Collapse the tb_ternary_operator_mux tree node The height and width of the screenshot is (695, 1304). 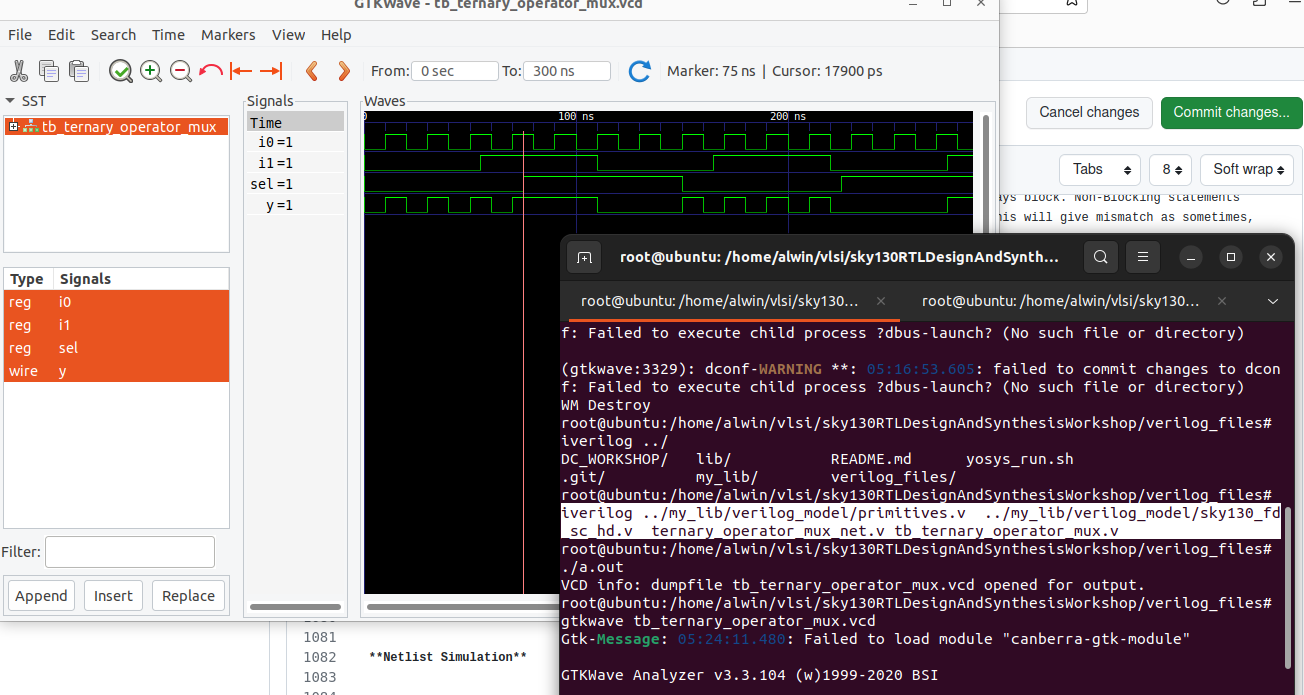coord(11,126)
